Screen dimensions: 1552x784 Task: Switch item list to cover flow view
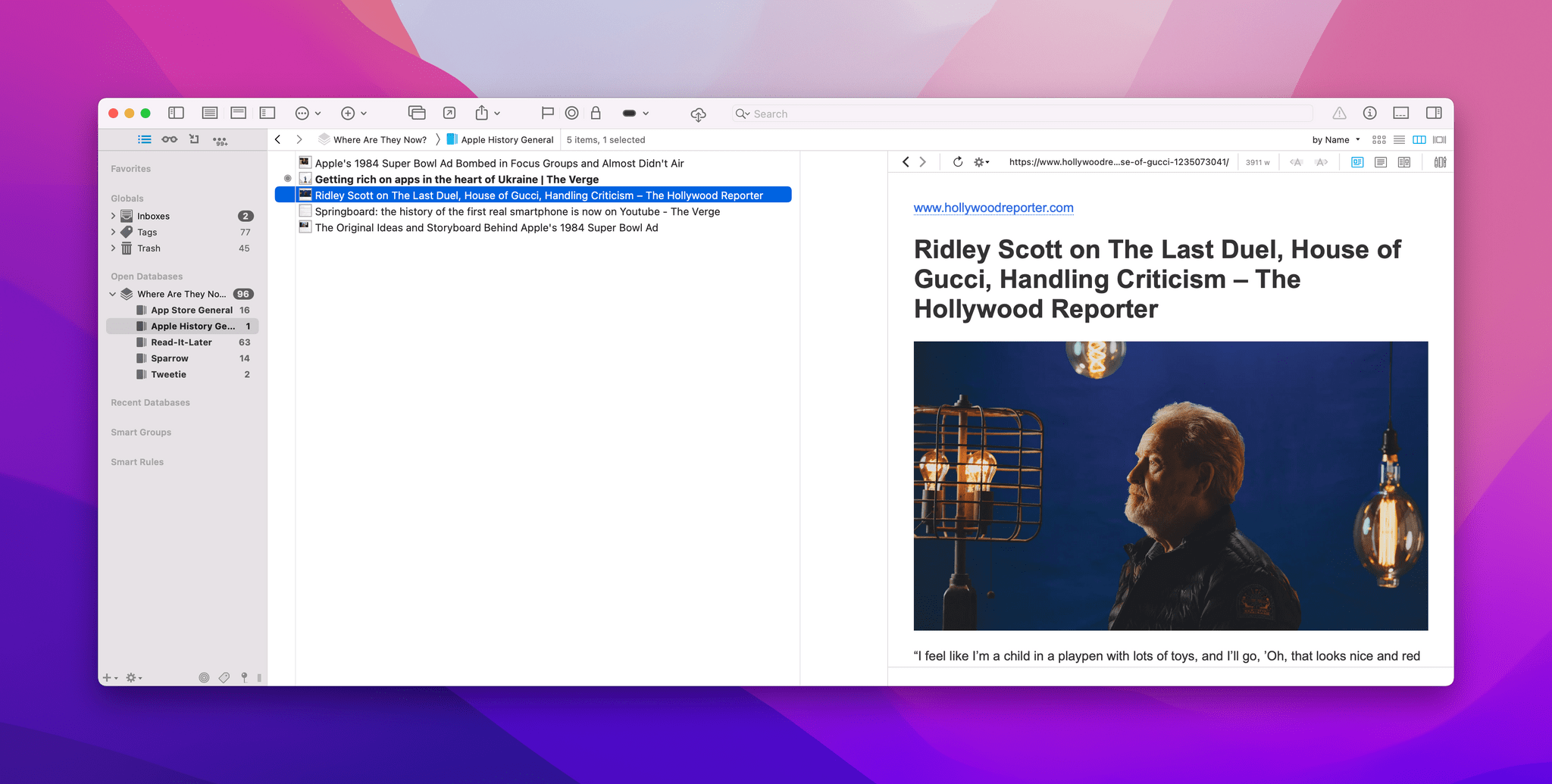click(x=1440, y=139)
